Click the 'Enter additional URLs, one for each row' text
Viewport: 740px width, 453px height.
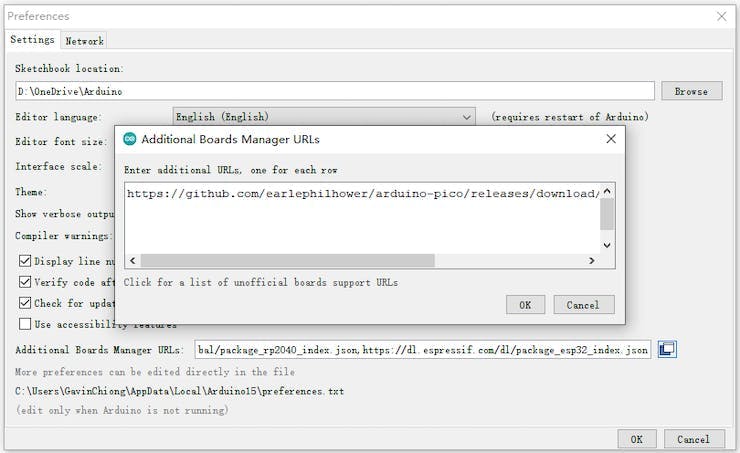tap(231, 170)
